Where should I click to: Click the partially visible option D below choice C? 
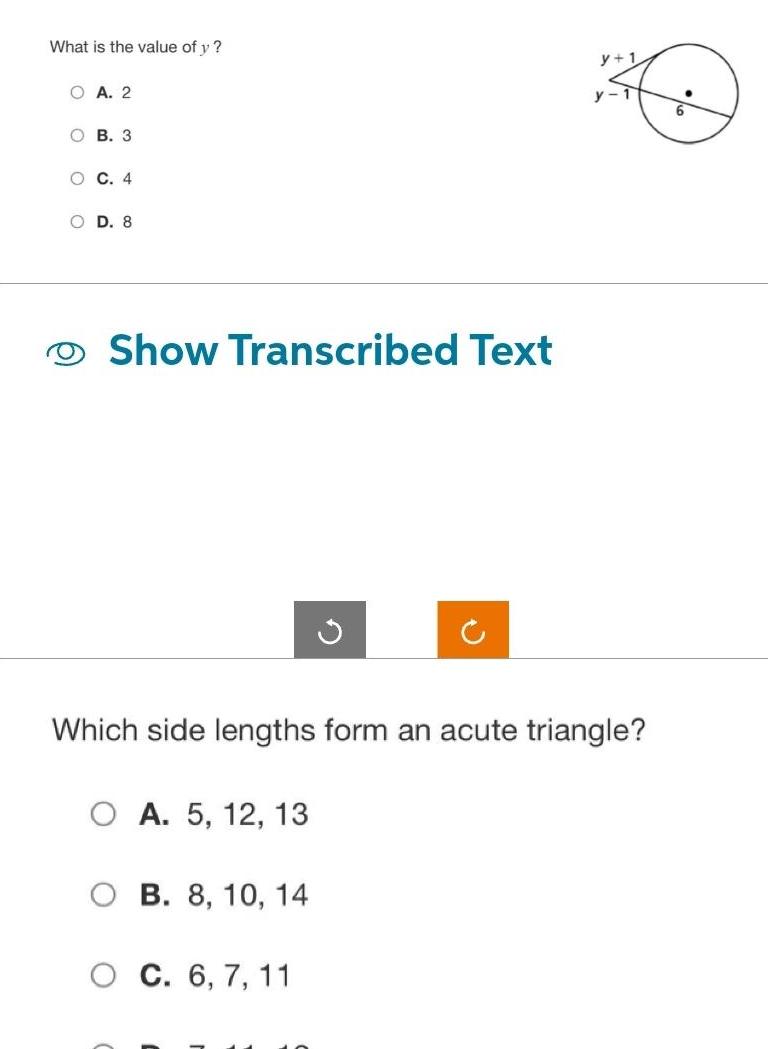(102, 1045)
